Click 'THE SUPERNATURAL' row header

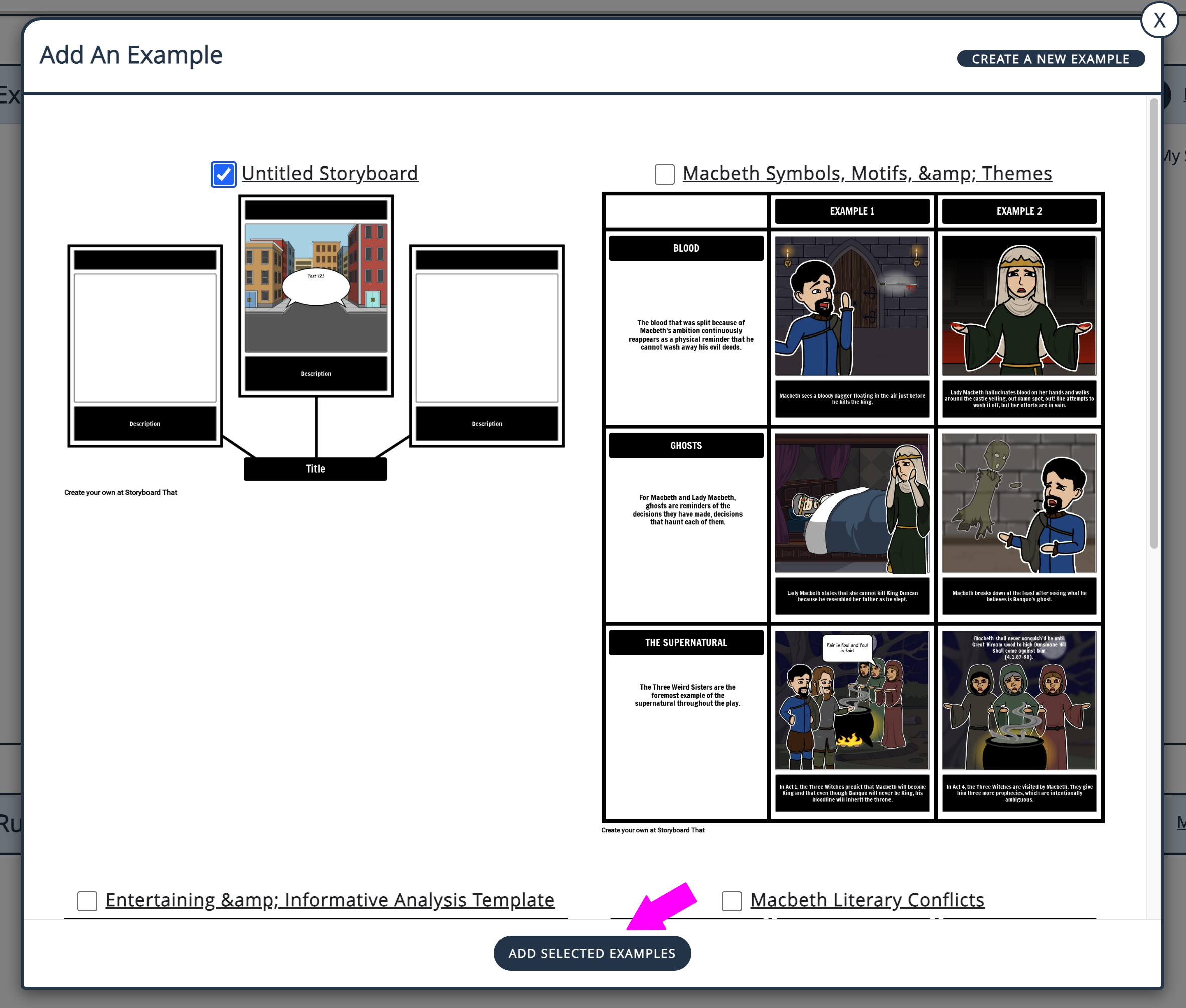(x=686, y=643)
